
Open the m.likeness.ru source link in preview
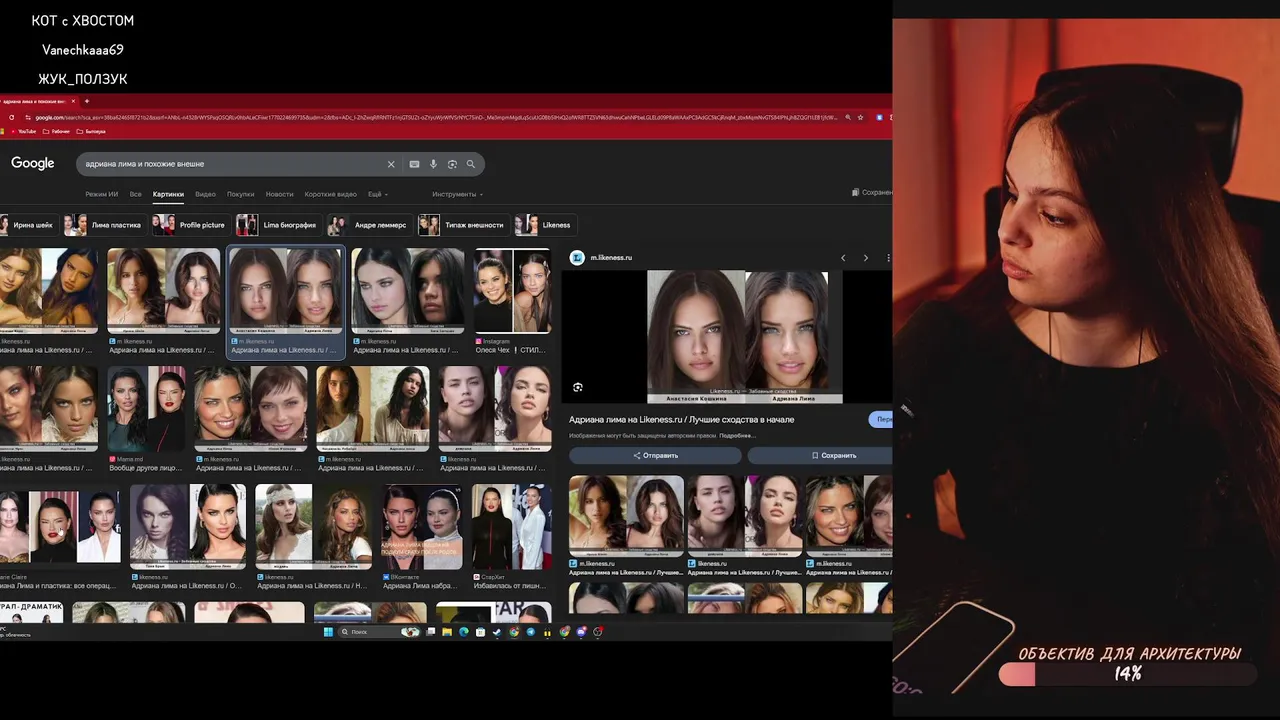tap(611, 258)
